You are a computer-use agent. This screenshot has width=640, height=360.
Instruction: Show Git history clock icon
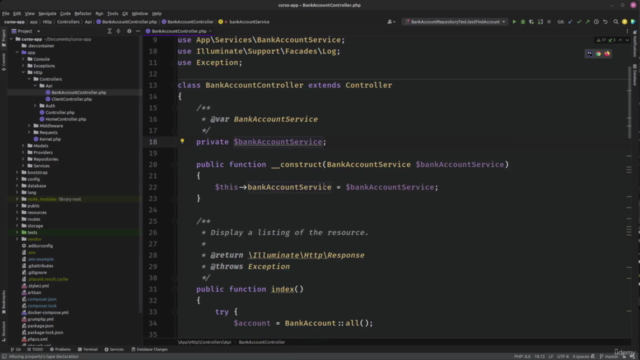click(596, 22)
